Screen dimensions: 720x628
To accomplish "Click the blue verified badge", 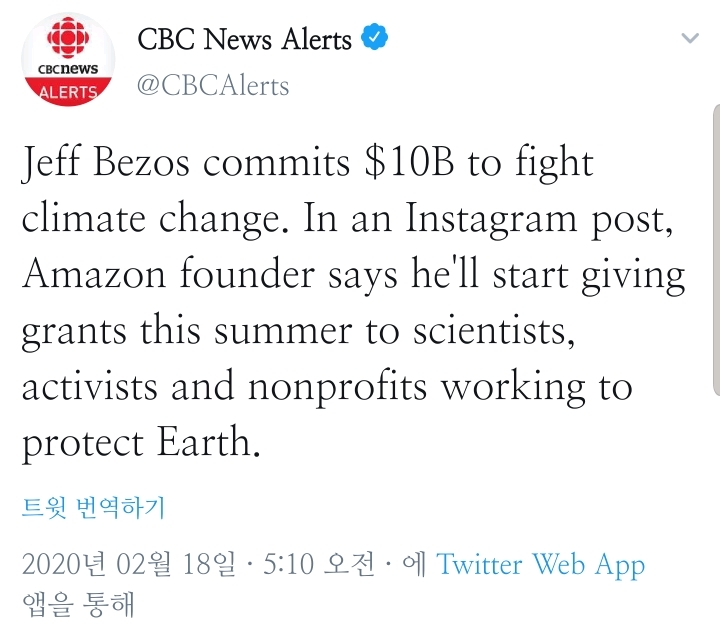I will click(x=375, y=39).
